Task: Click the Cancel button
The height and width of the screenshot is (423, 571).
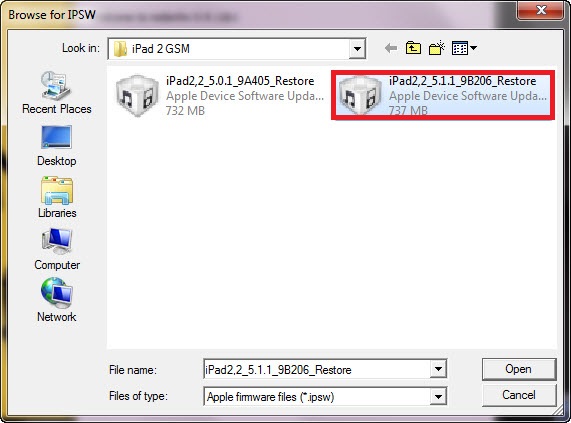Action: click(x=519, y=395)
